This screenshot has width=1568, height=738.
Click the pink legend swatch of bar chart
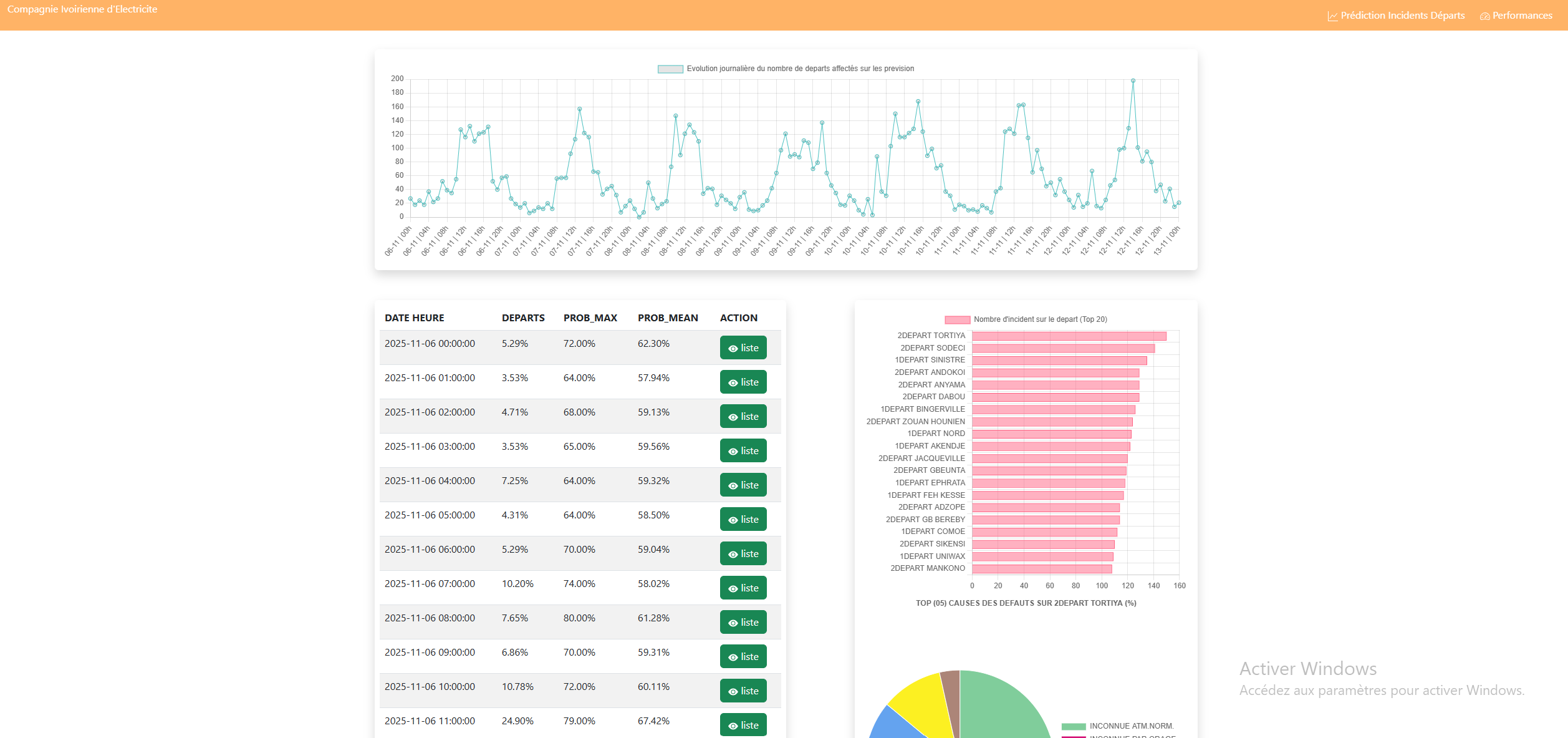(x=957, y=320)
